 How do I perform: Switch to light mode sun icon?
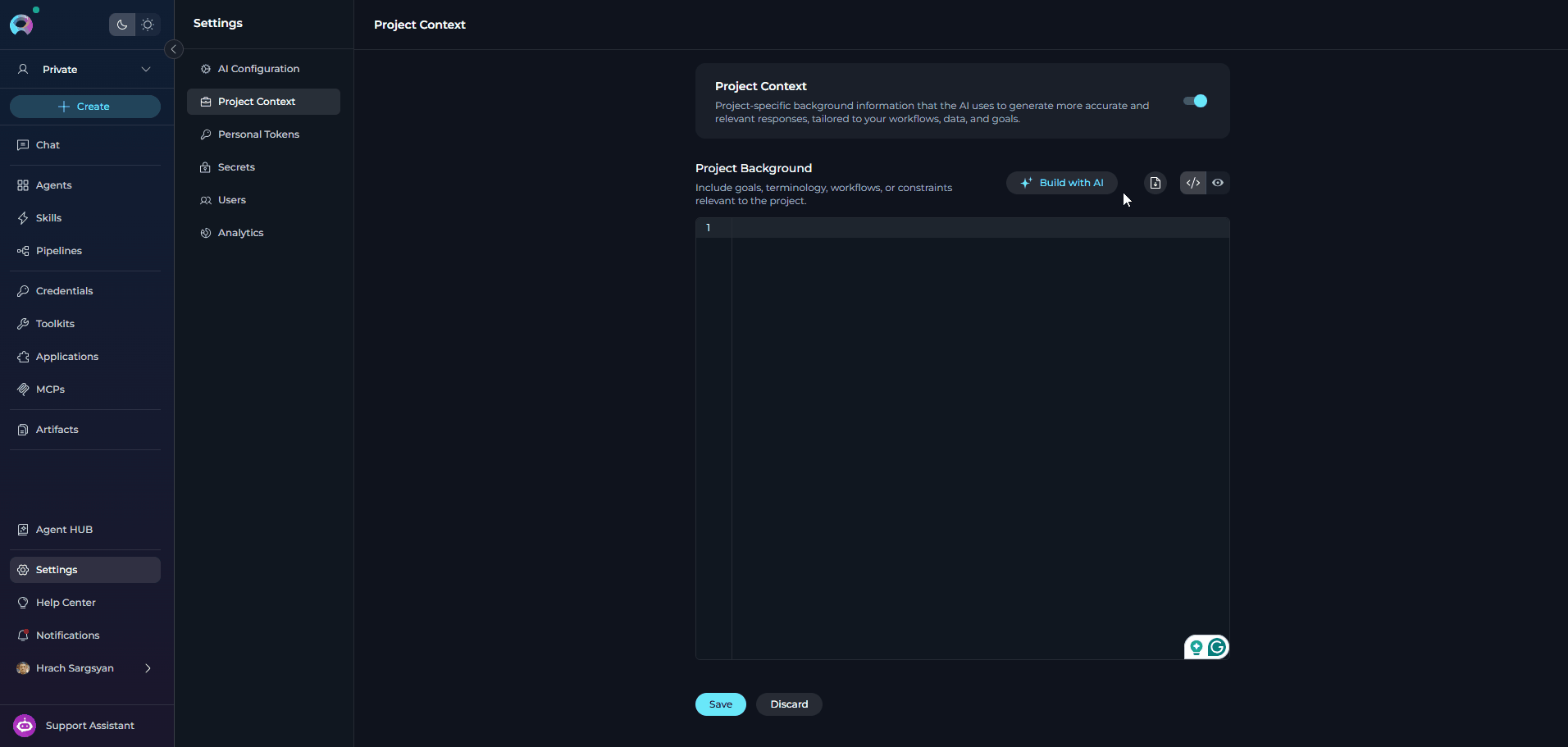(x=148, y=25)
